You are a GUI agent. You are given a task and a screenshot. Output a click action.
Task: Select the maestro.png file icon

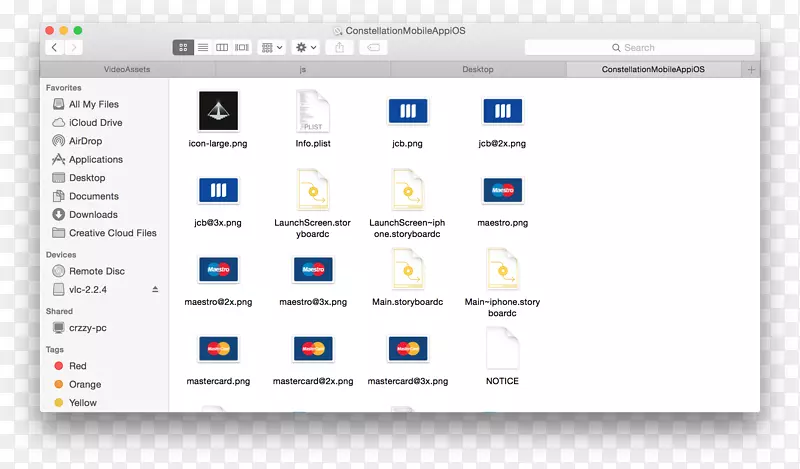(x=502, y=190)
